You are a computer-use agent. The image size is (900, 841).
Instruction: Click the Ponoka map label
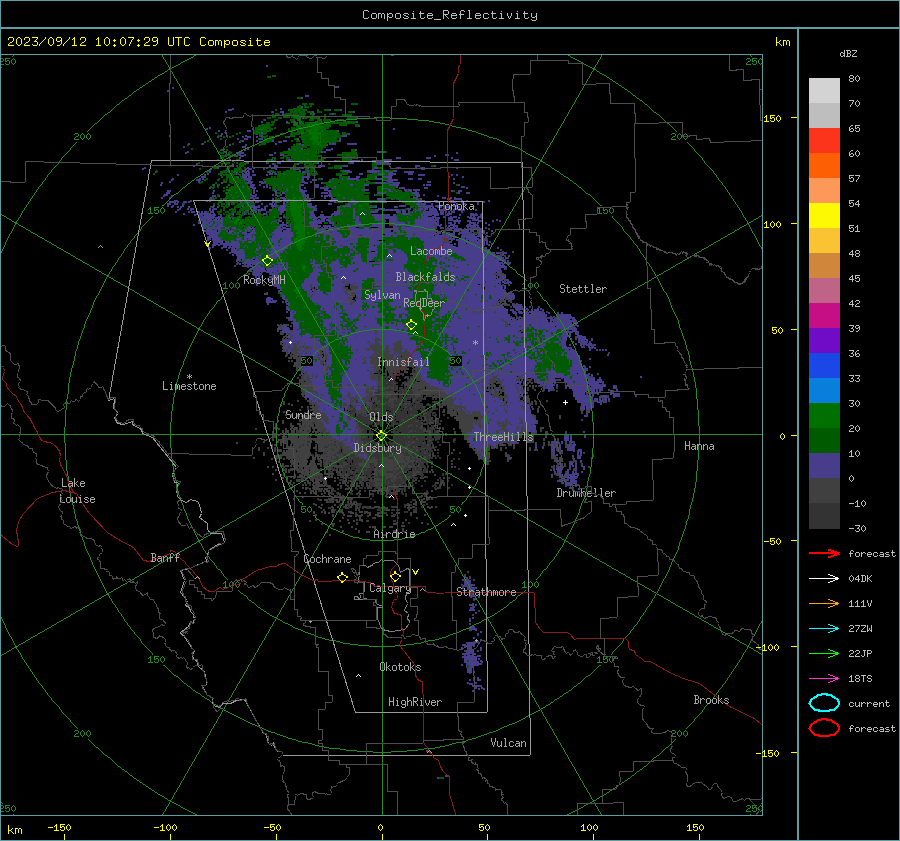(456, 206)
